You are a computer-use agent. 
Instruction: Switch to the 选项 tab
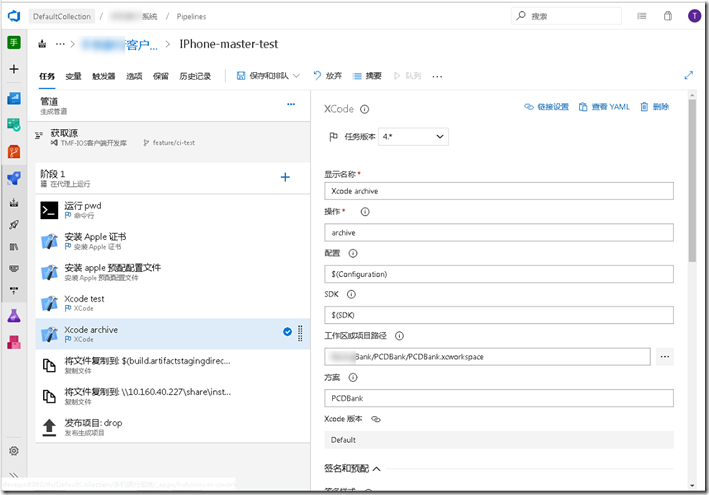point(134,76)
